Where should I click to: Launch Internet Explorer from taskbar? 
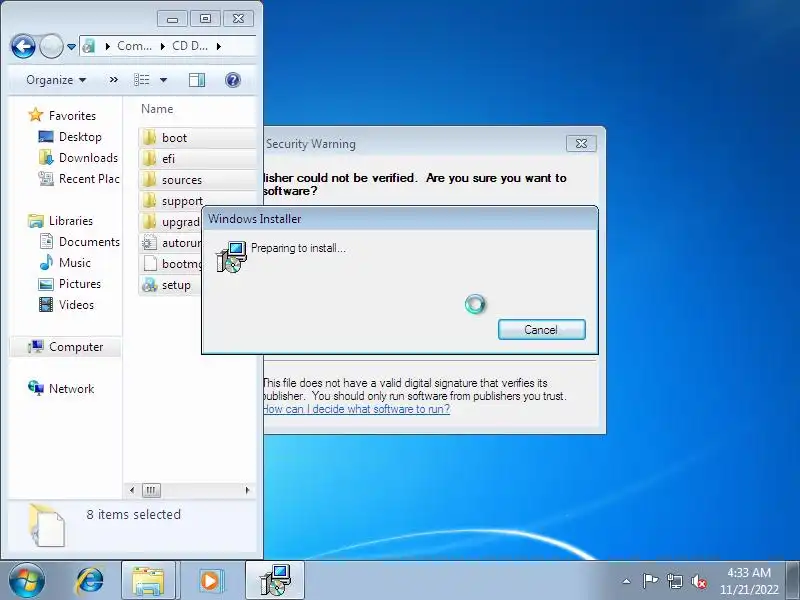click(x=90, y=581)
